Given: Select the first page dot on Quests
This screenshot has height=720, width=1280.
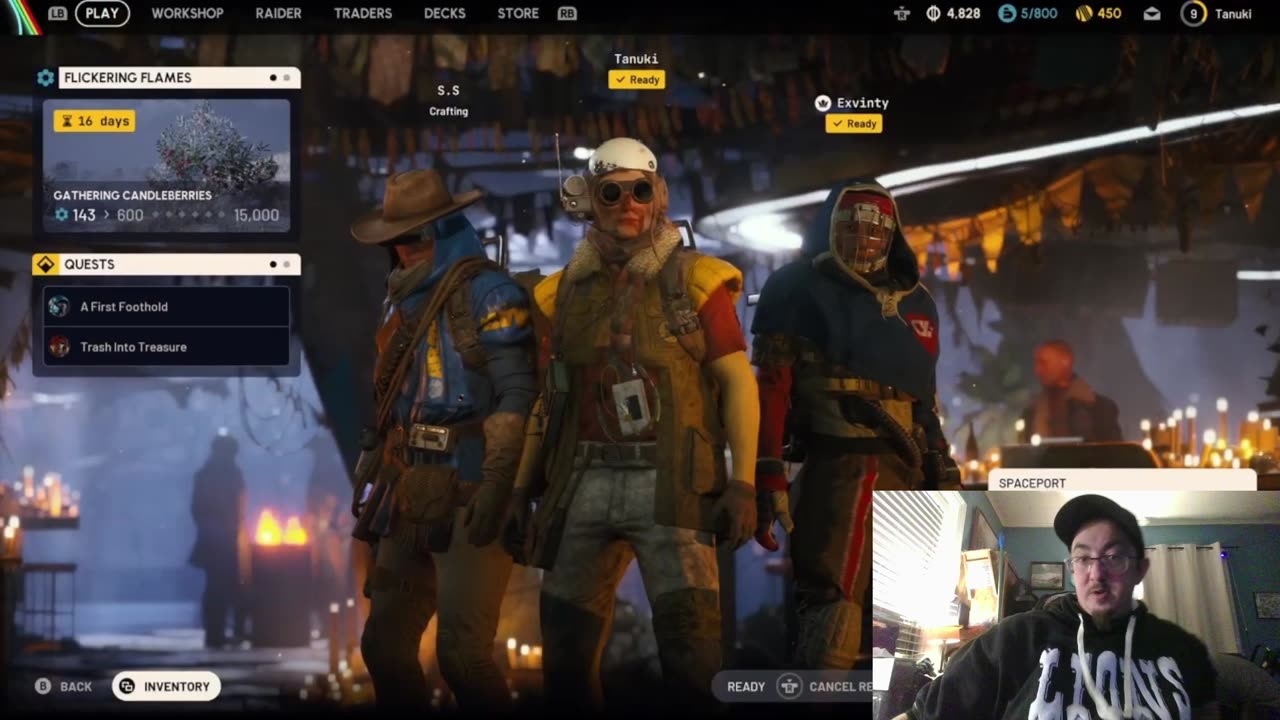Looking at the screenshot, I should 273,265.
